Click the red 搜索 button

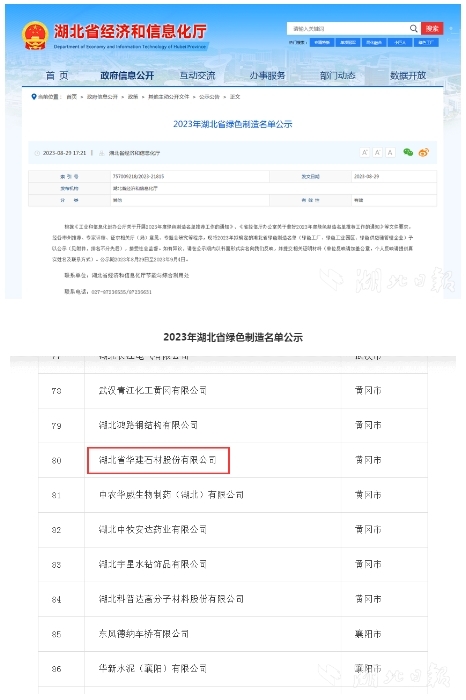(x=432, y=29)
